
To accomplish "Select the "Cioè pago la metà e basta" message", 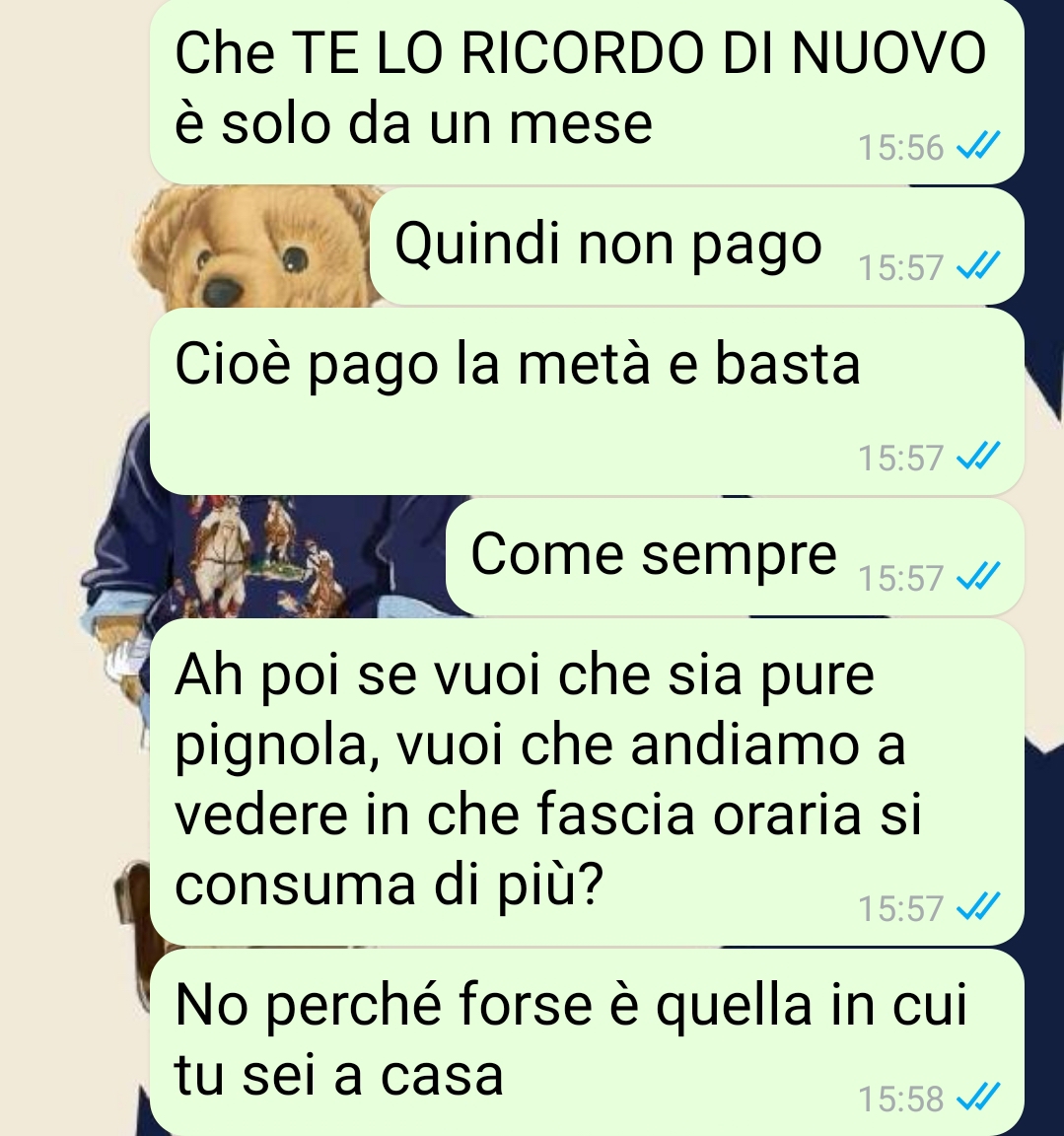I will [587, 401].
